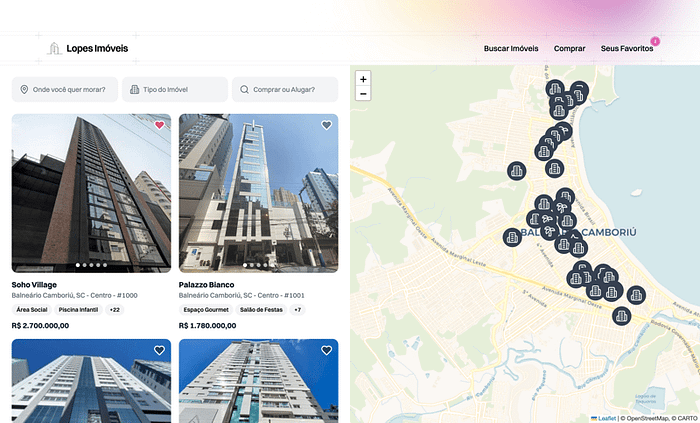Click the 'Espaço Gourmet' tag
This screenshot has width=700, height=423.
click(x=206, y=310)
